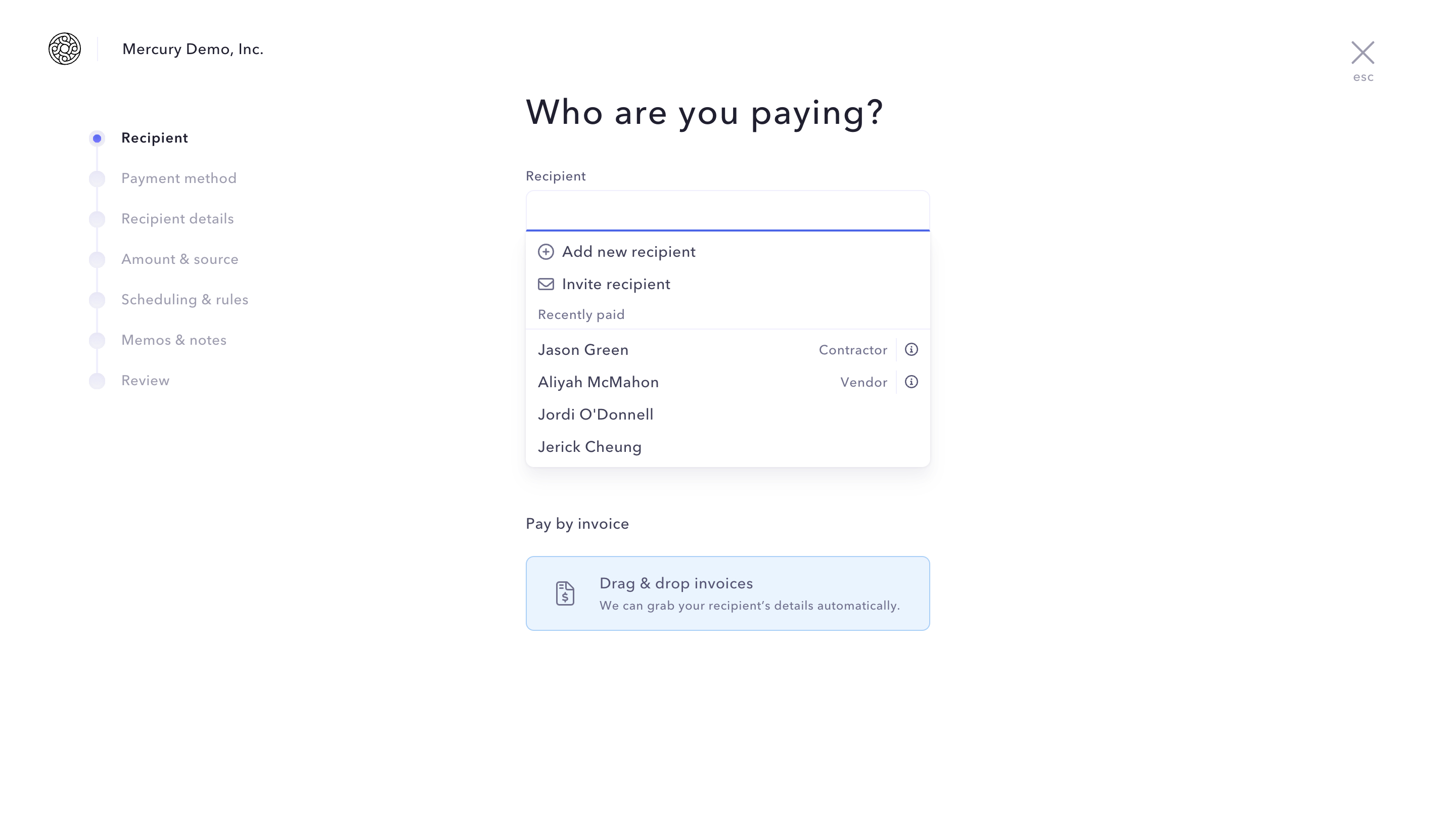Screen dimensions: 1456x830
Task: Focus the Recipient search input field
Action: pyautogui.click(x=727, y=211)
